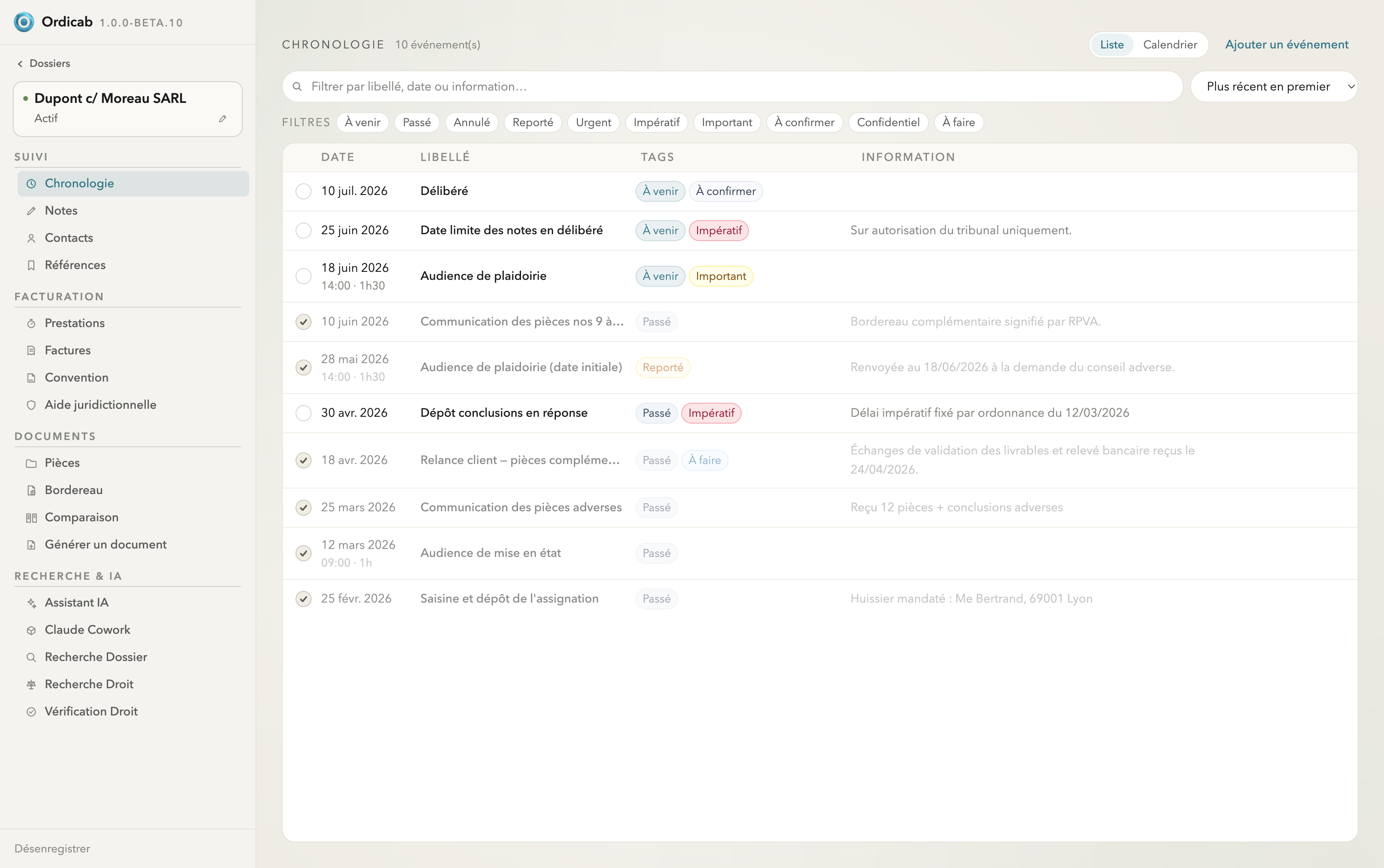
Task: Click the Ordicab logo icon
Action: (x=24, y=22)
